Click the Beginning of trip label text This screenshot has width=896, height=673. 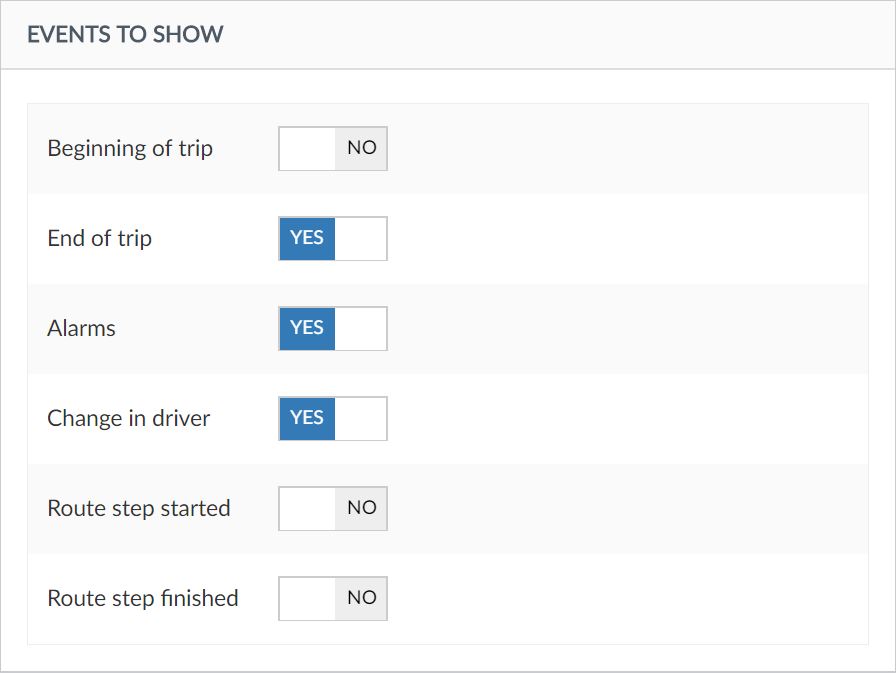(130, 149)
